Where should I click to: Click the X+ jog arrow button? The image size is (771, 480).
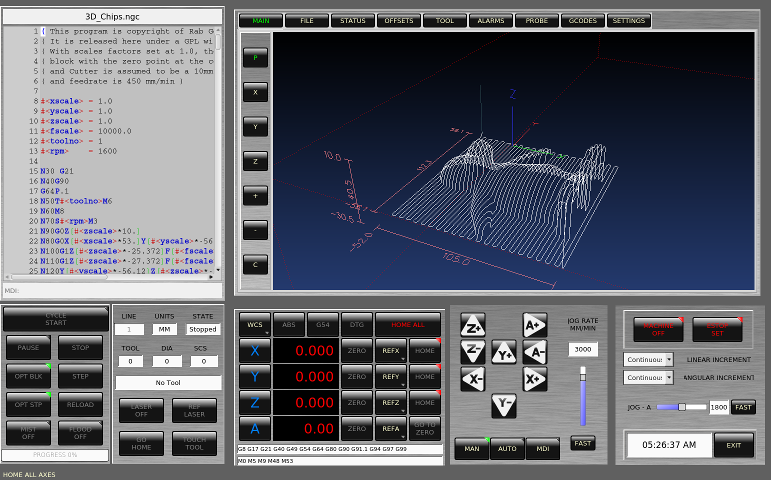pos(534,378)
